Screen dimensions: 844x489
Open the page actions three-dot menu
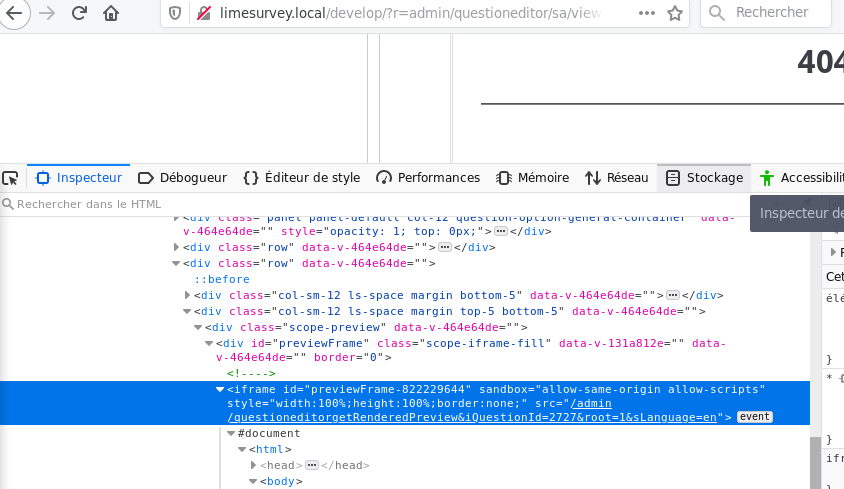(647, 13)
